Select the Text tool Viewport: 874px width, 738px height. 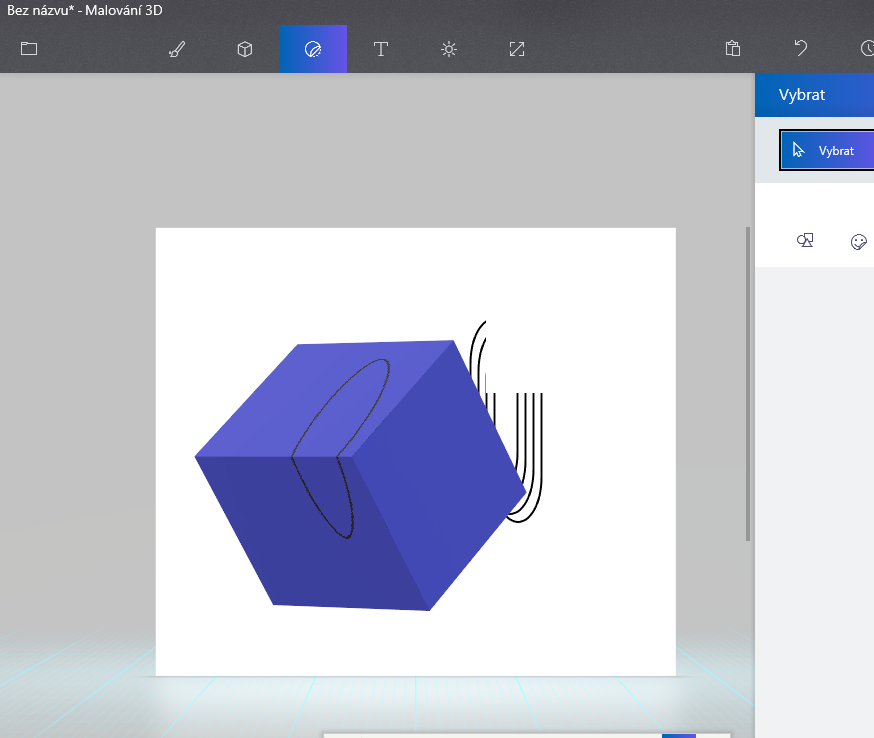tap(381, 49)
